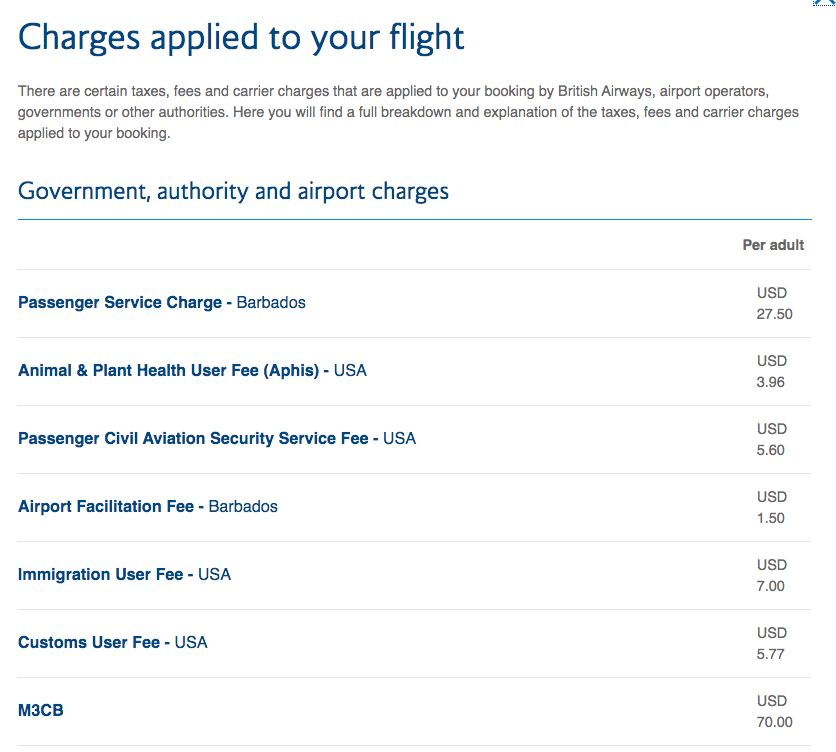Viewport: 836px width, 752px height.
Task: Select the 'Immigration User Fee' label
Action: tap(100, 574)
